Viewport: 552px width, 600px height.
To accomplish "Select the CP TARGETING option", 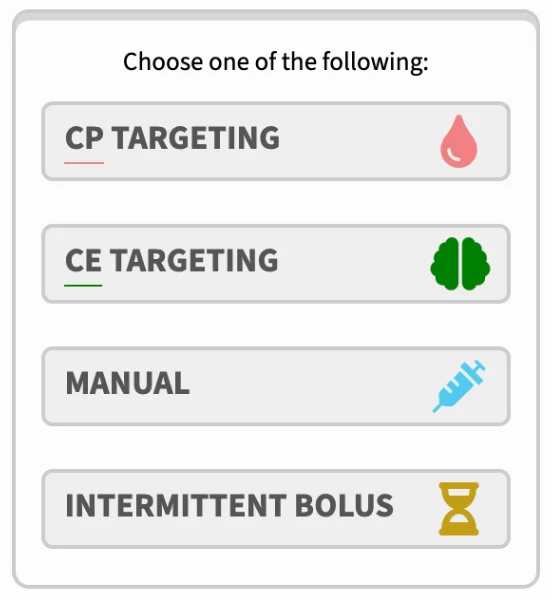I will coord(276,141).
